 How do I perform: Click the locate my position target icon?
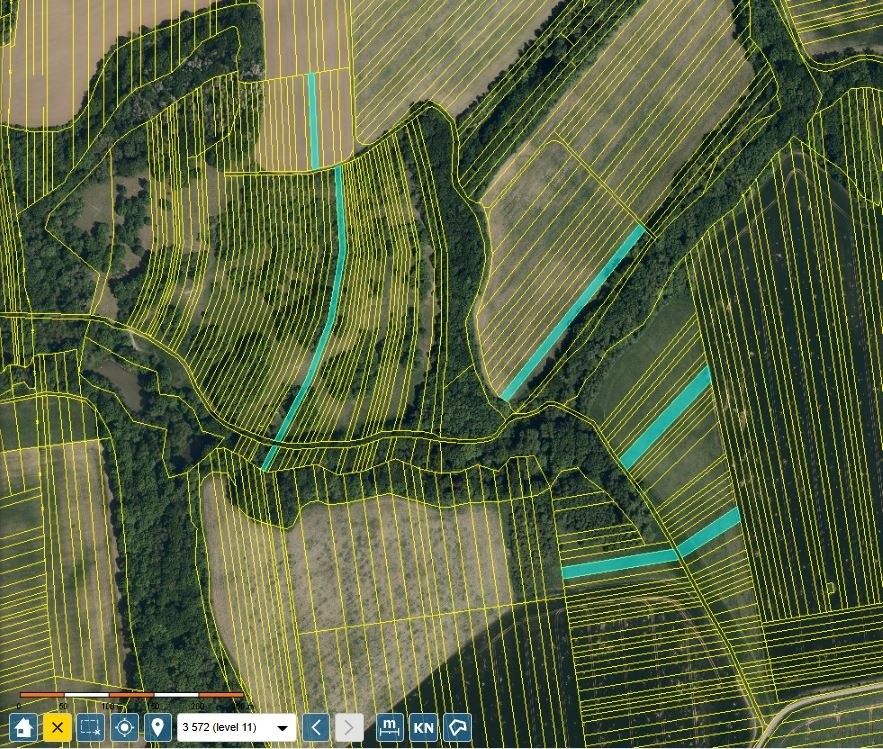(x=124, y=727)
